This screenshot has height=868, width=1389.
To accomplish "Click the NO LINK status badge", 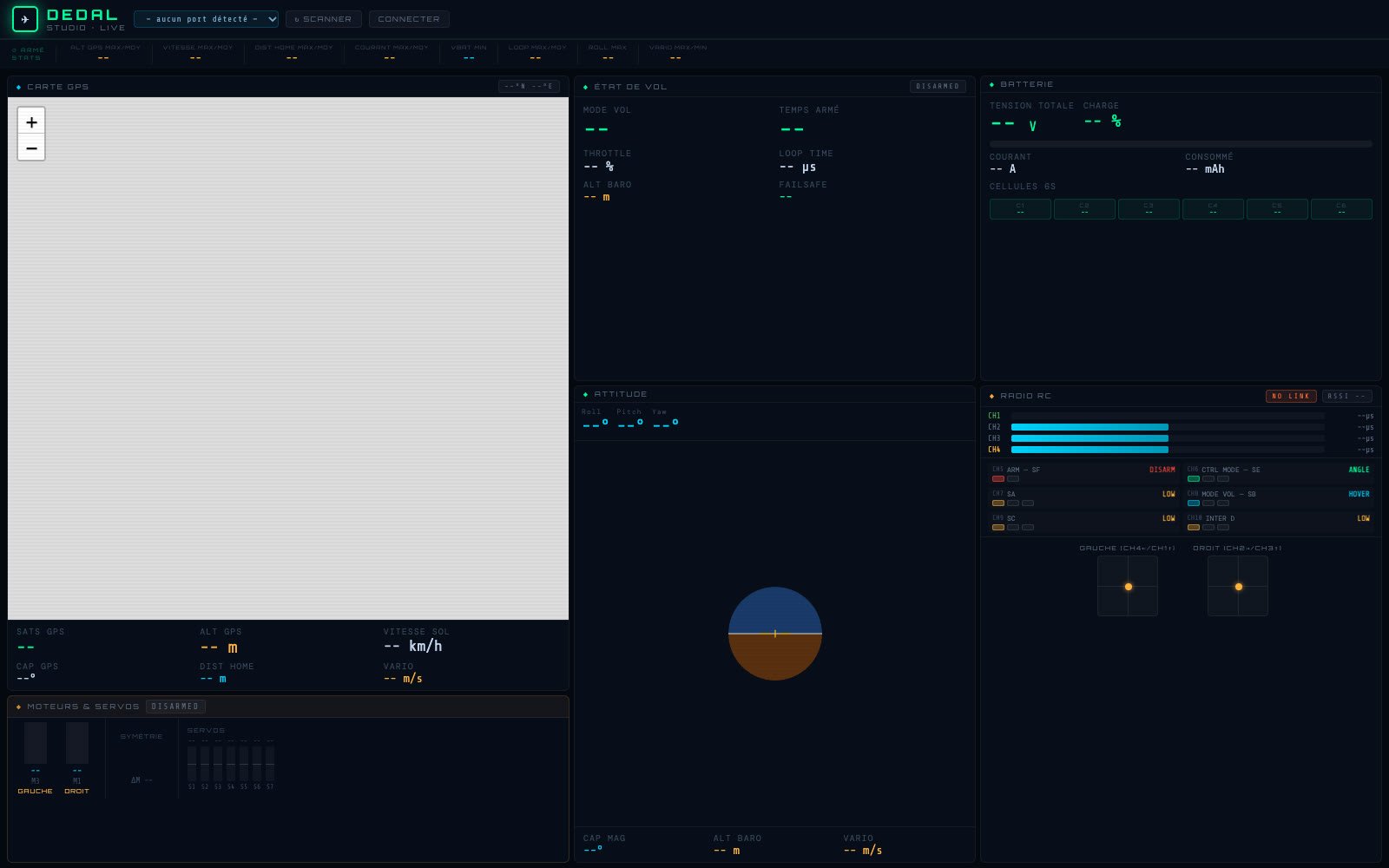I will pyautogui.click(x=1291, y=396).
